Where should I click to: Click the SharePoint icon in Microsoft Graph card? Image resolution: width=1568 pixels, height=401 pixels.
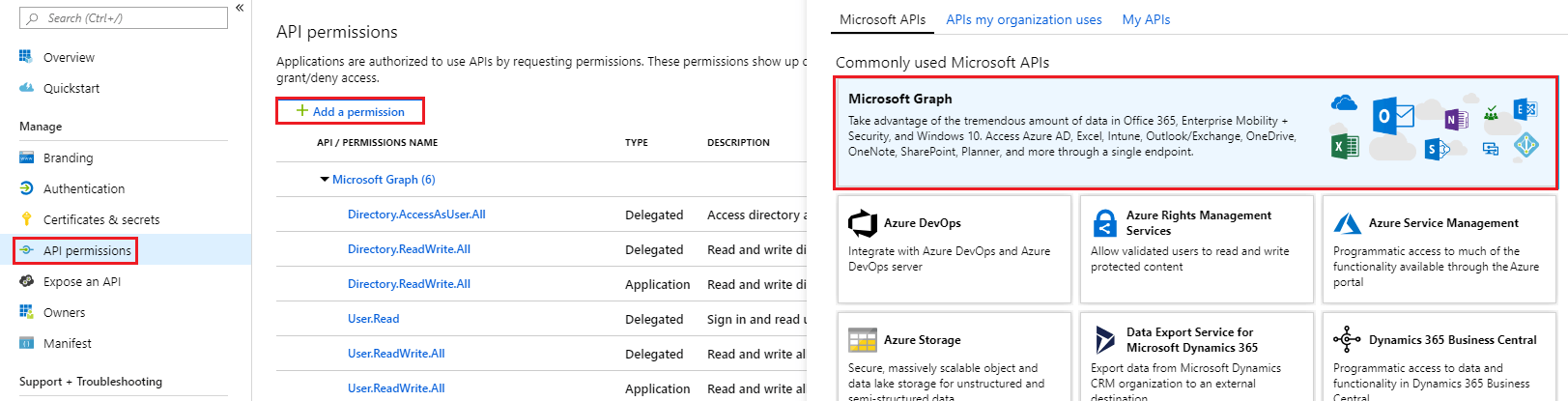point(1437,150)
